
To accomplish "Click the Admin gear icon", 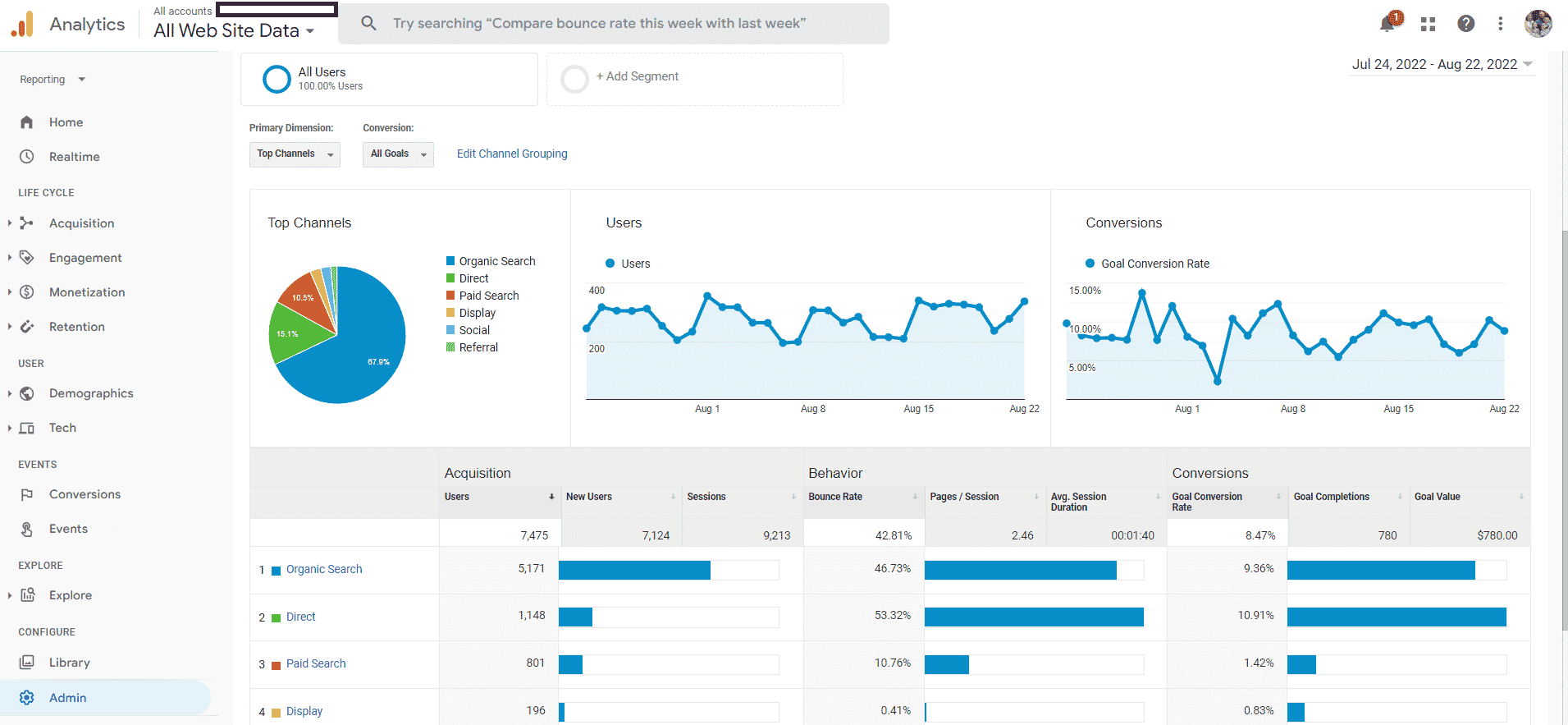I will (x=27, y=698).
